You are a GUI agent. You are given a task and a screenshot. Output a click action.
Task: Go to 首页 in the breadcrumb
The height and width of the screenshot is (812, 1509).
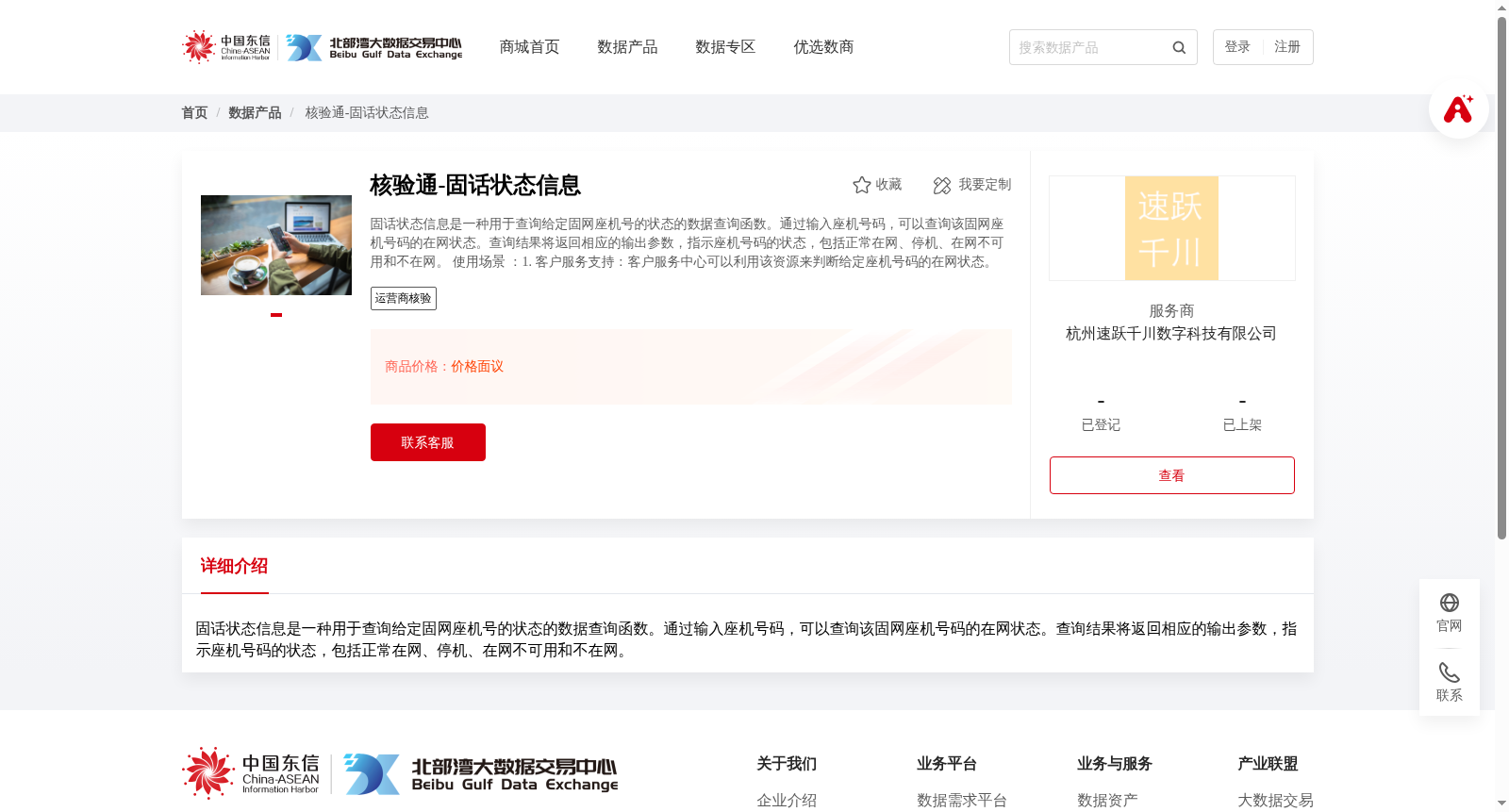coord(194,113)
